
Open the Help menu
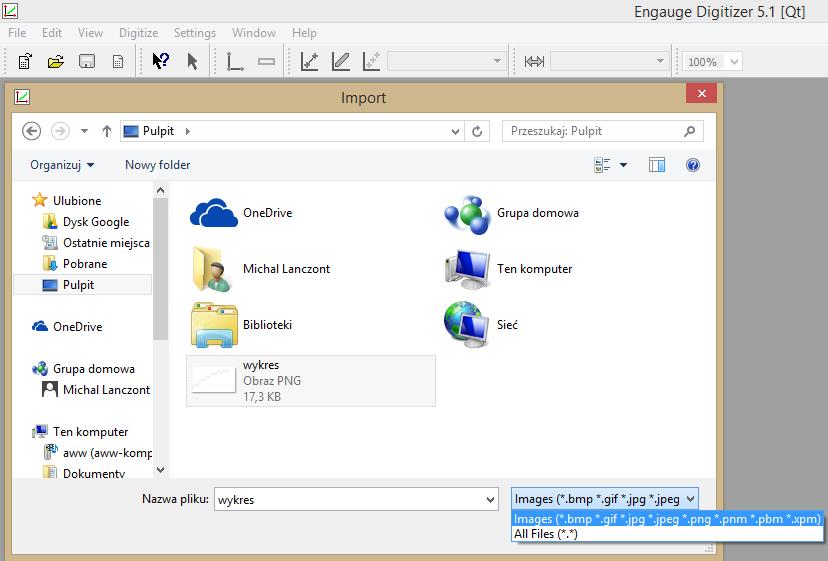pos(304,33)
